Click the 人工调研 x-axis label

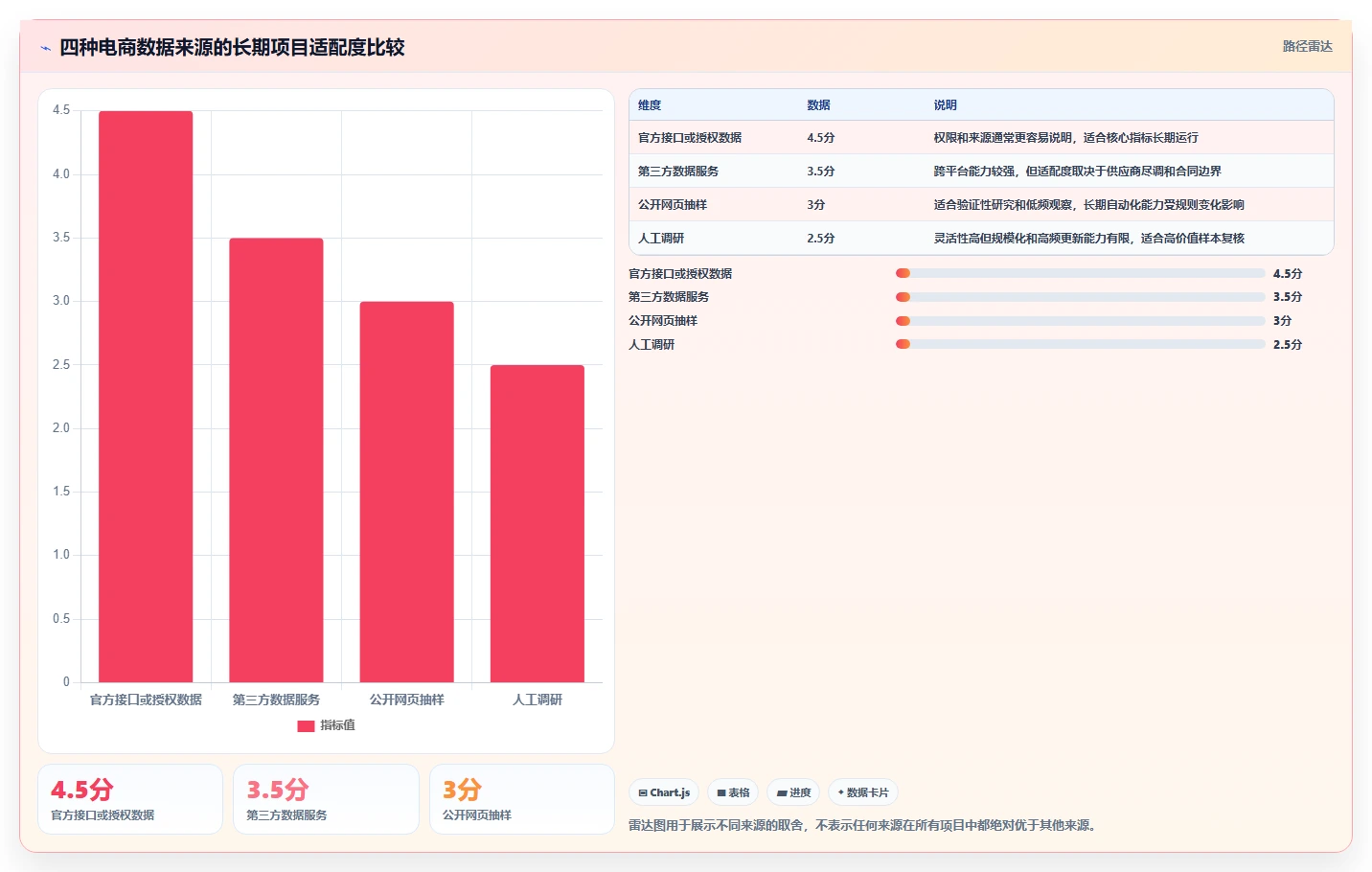(x=537, y=700)
